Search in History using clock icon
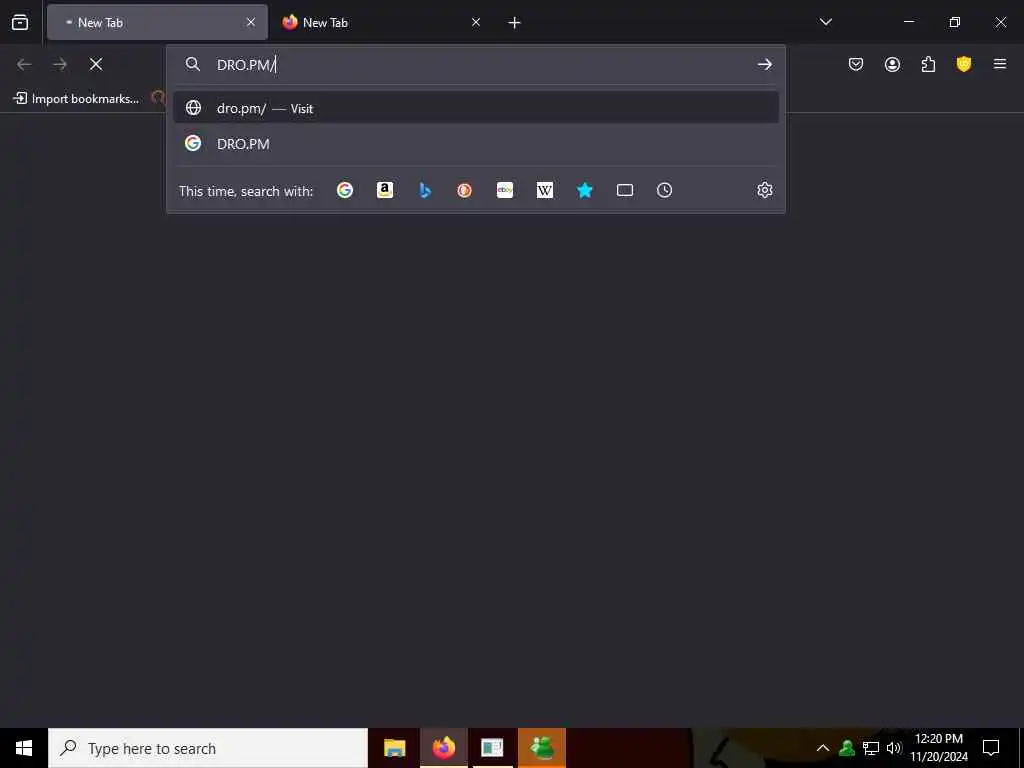Viewport: 1024px width, 768px height. [x=664, y=190]
